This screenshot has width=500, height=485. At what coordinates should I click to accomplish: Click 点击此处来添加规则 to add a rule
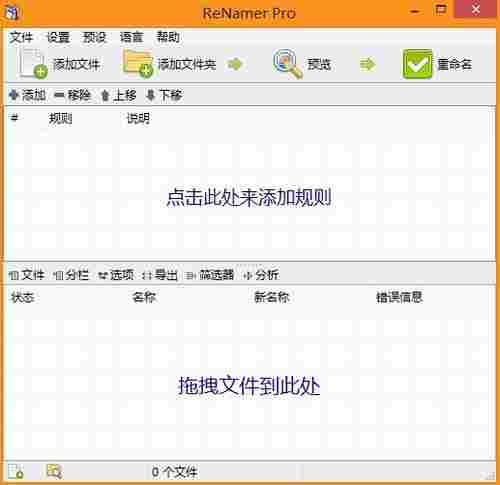click(x=249, y=198)
